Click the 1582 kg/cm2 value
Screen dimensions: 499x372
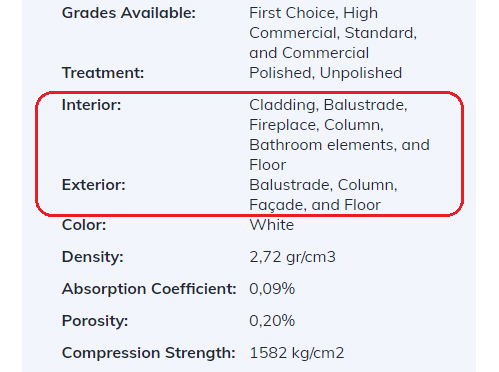(x=297, y=353)
